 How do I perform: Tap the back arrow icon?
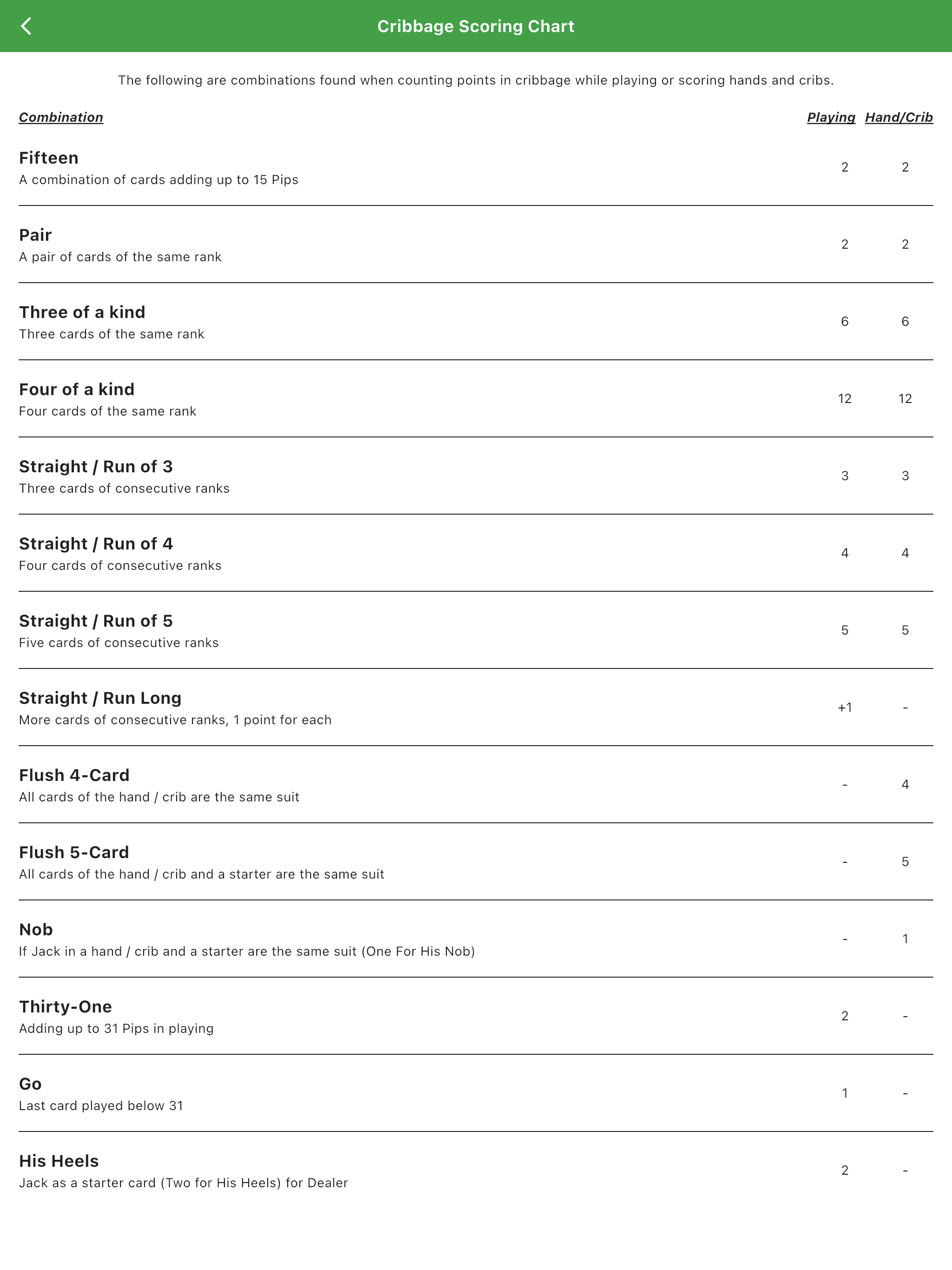tap(26, 26)
